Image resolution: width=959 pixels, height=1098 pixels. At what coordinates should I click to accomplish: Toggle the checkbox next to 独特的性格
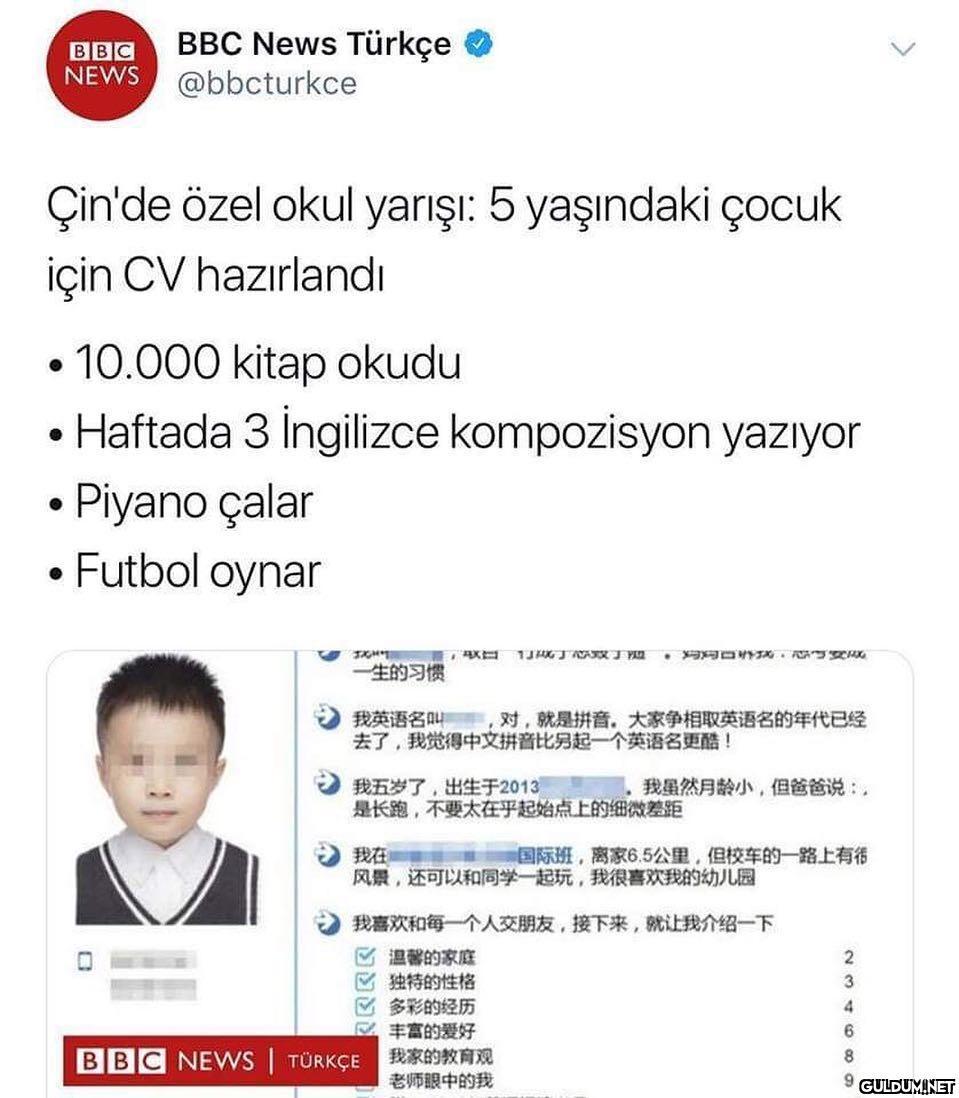coord(365,981)
